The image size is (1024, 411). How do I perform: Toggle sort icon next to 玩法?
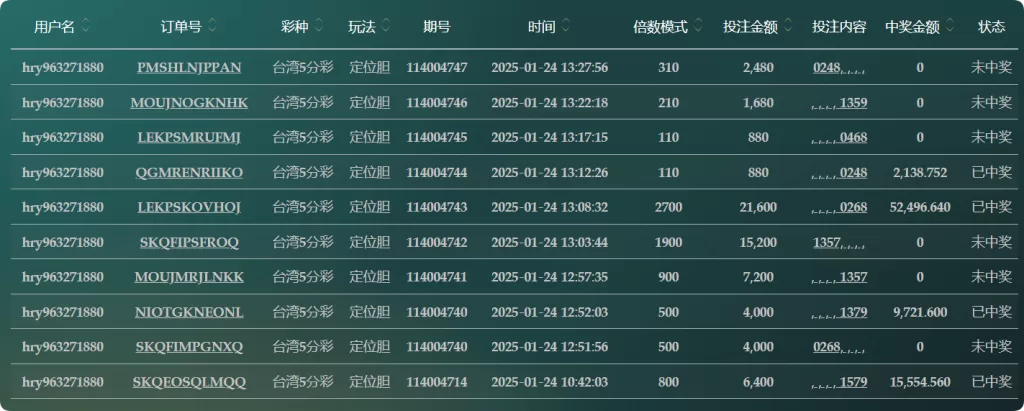(386, 27)
